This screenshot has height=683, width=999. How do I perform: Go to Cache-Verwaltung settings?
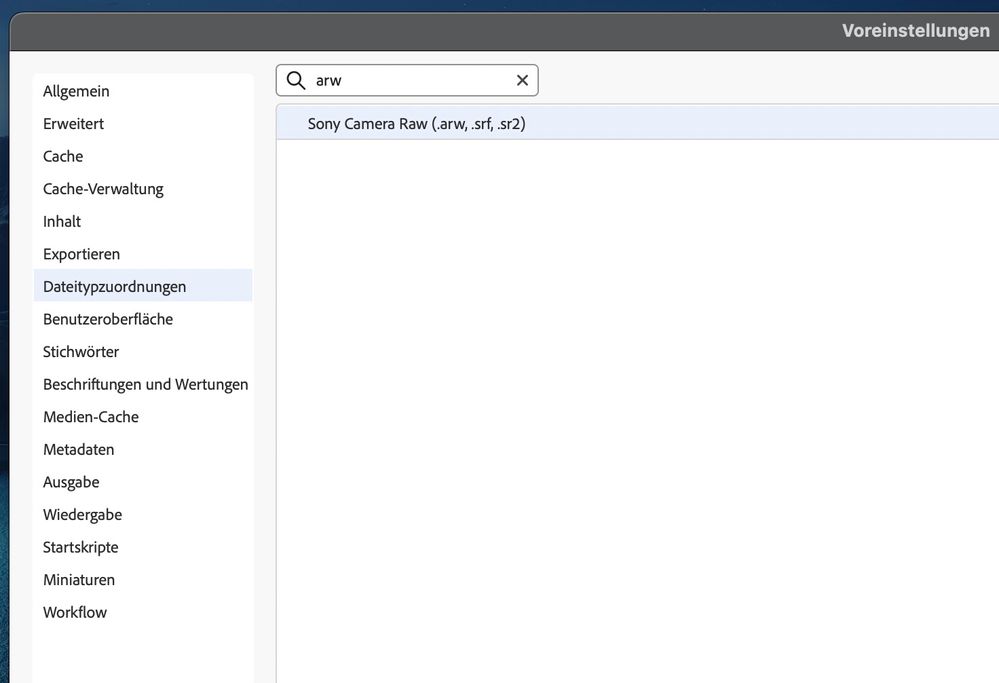point(103,189)
